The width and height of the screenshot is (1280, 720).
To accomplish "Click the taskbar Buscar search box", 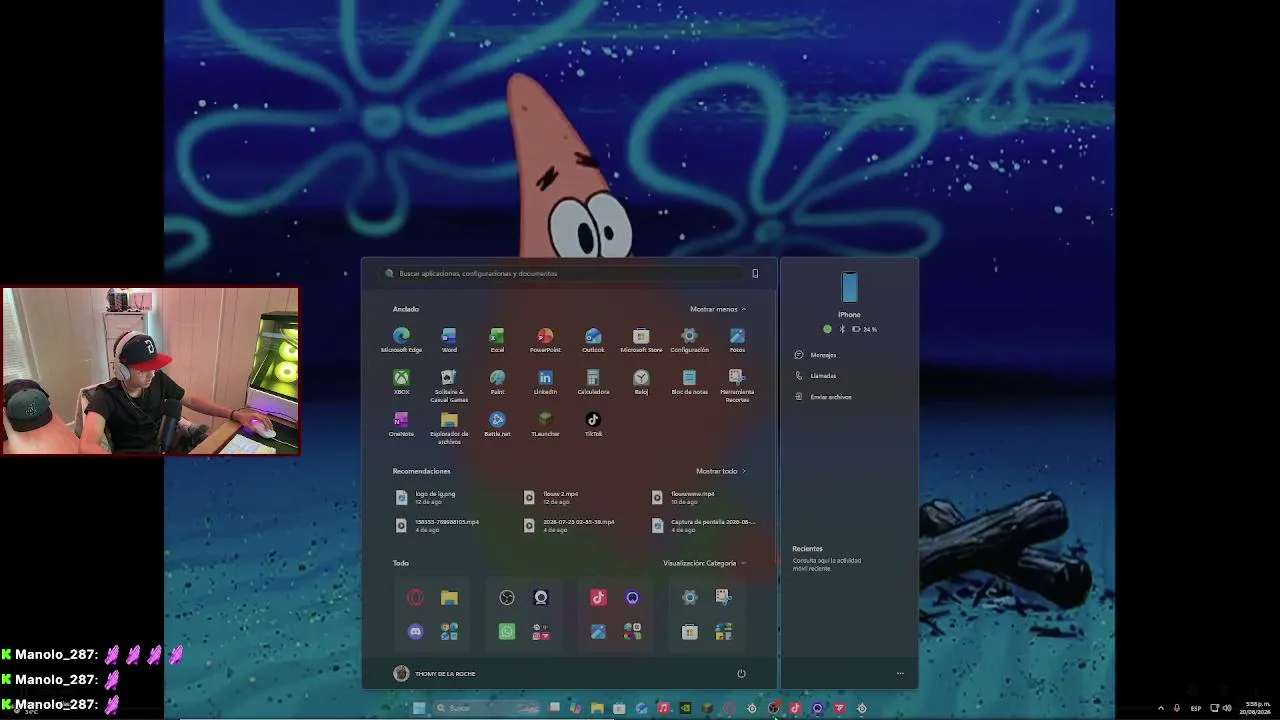I will [487, 708].
